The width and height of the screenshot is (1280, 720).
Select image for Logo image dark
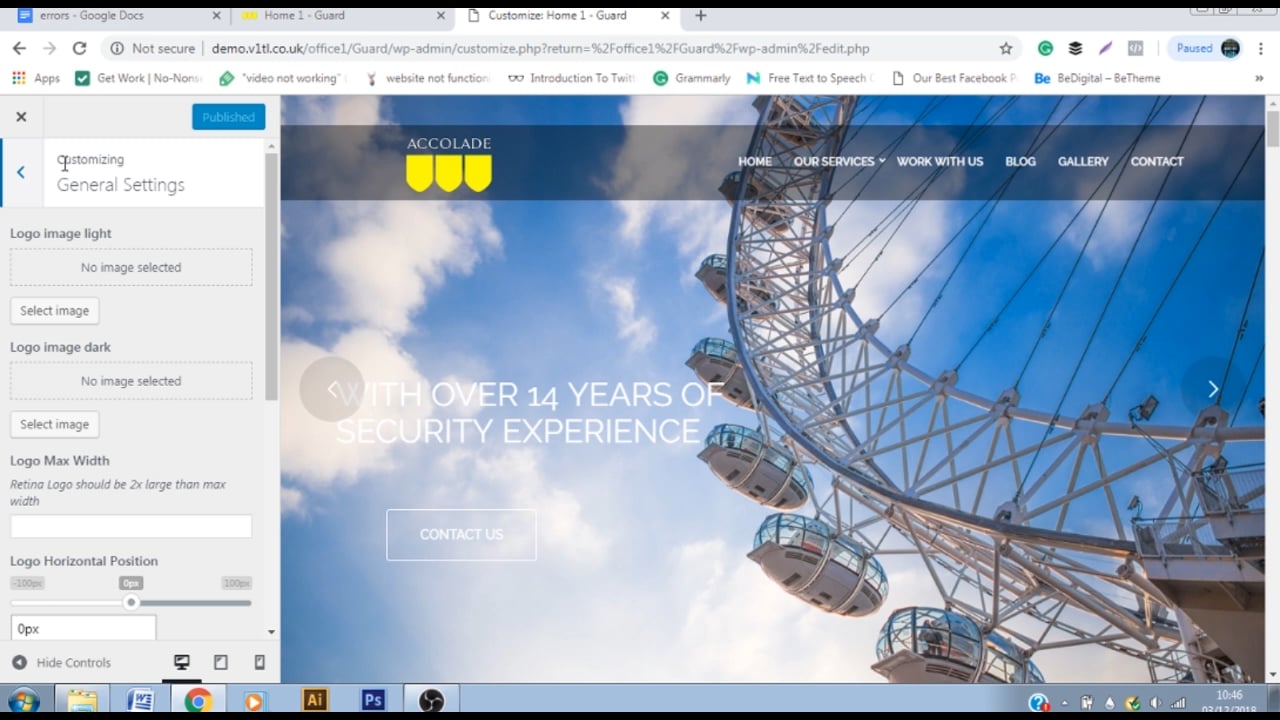[x=54, y=424]
